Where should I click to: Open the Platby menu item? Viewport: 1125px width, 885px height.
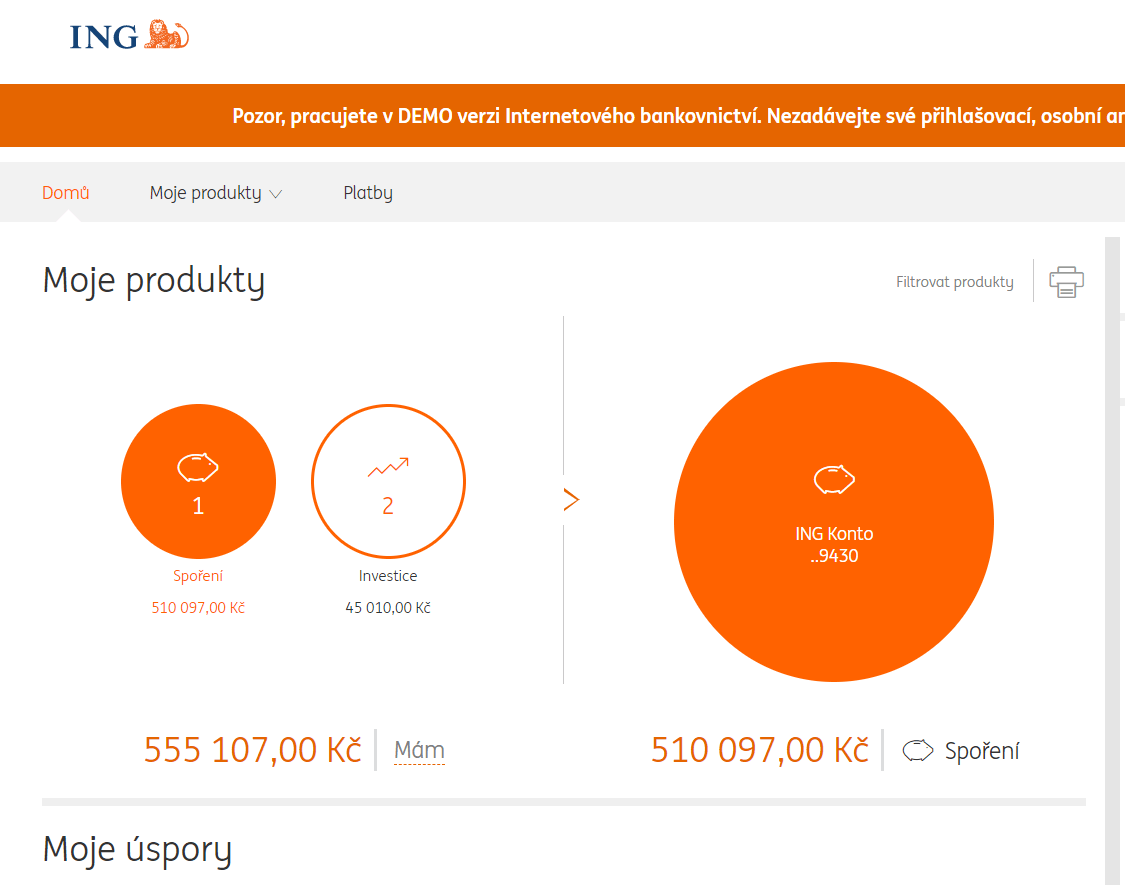368,193
